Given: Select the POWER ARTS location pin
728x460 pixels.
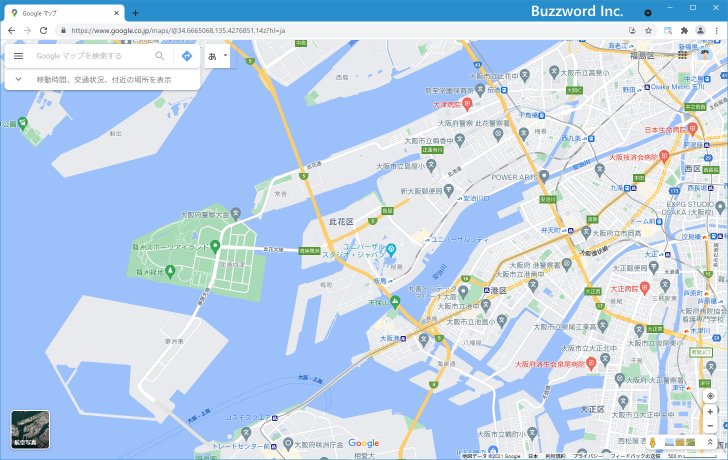Looking at the screenshot, I should pyautogui.click(x=544, y=176).
